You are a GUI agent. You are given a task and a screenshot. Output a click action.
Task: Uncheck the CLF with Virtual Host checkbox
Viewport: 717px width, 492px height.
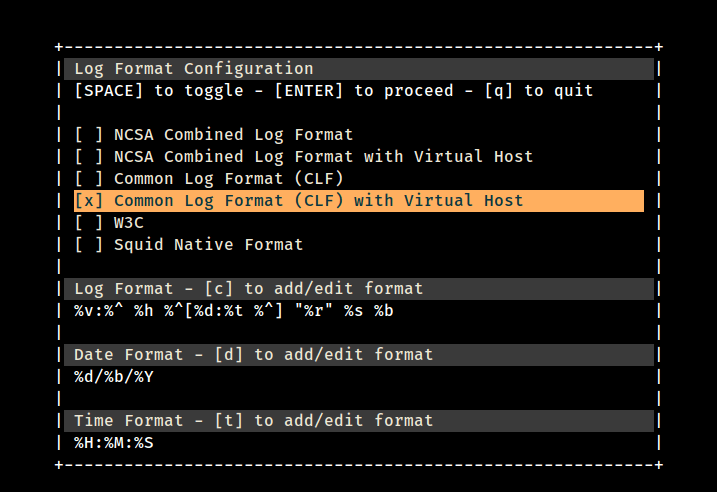click(x=88, y=201)
